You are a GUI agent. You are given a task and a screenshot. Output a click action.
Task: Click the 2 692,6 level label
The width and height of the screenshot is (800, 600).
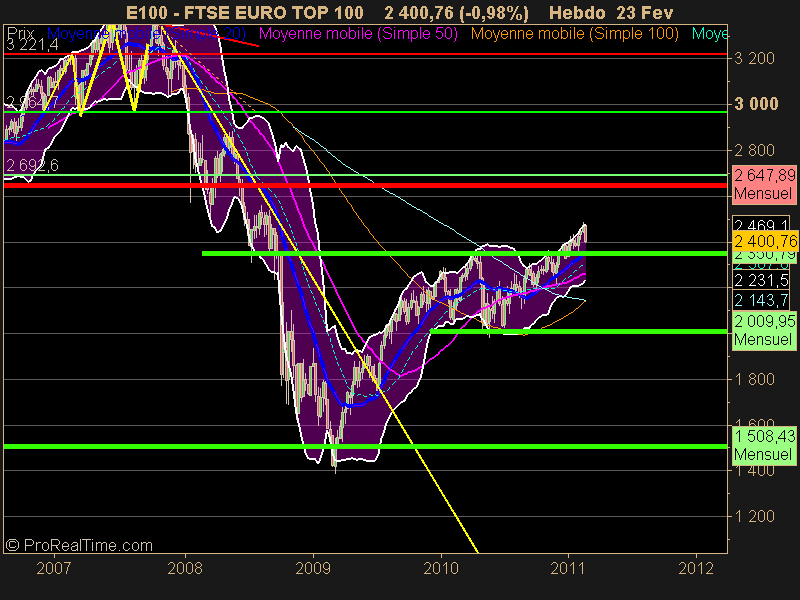point(32,165)
